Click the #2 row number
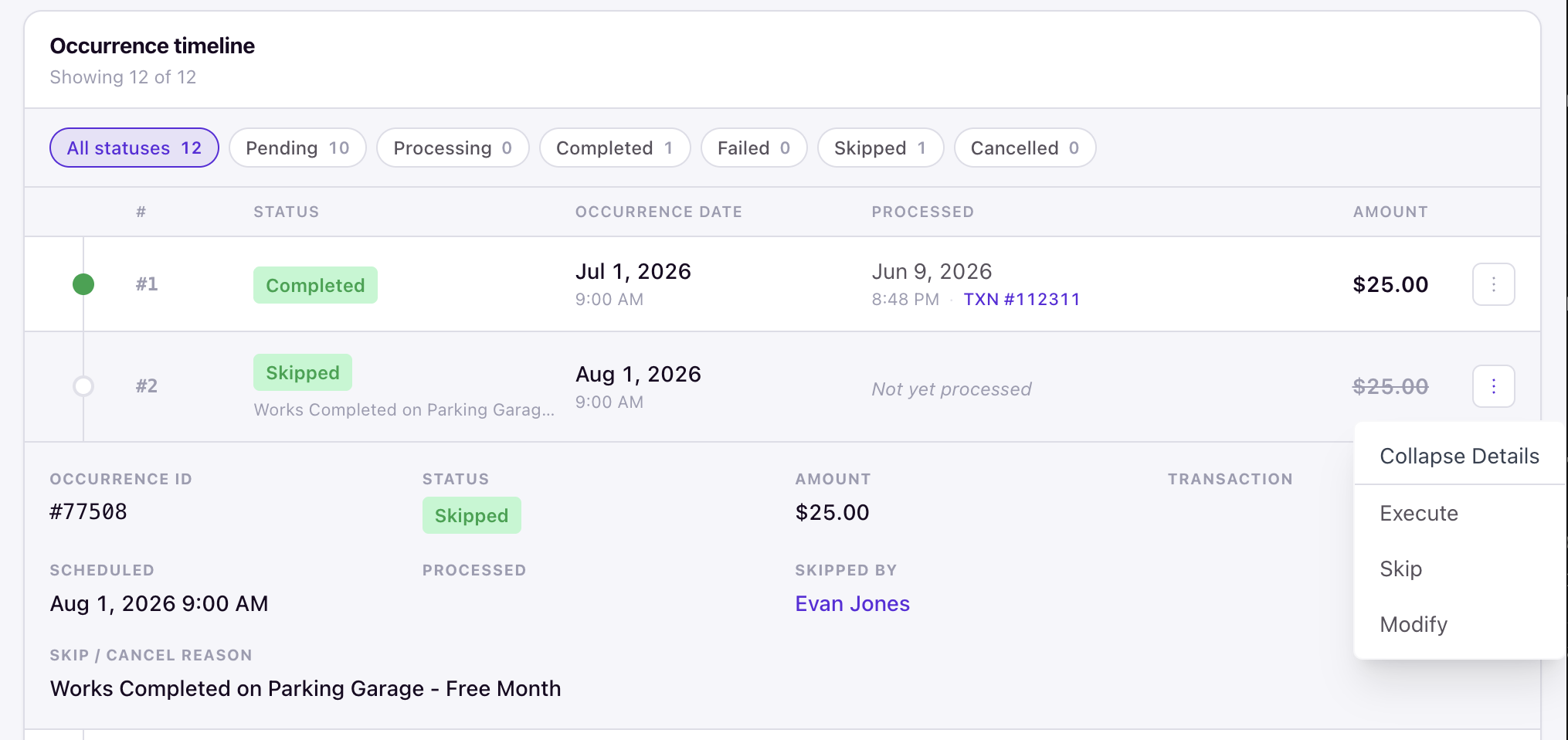This screenshot has width=1568, height=740. click(x=147, y=386)
